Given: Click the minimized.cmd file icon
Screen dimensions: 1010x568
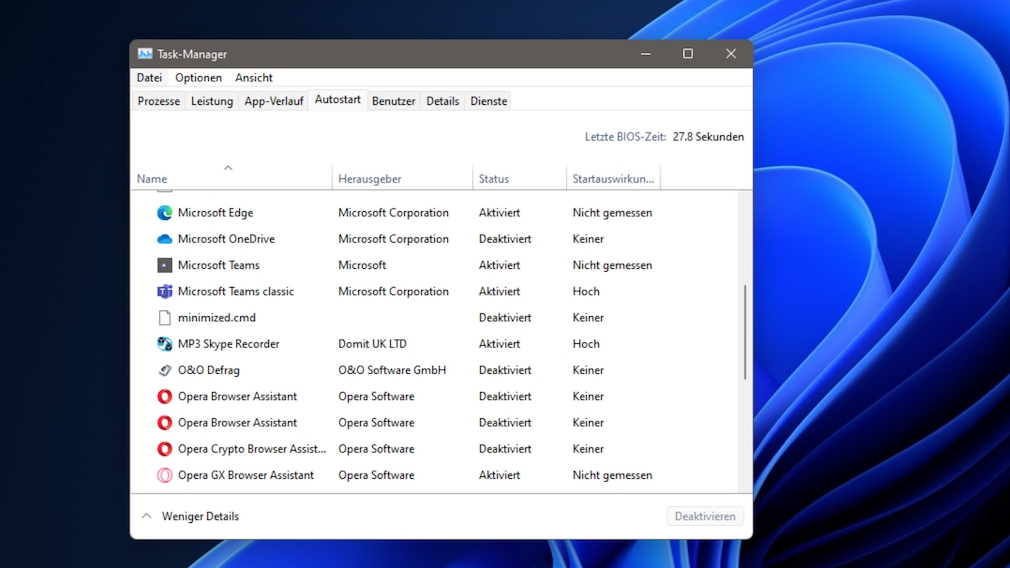Looking at the screenshot, I should click(x=165, y=318).
